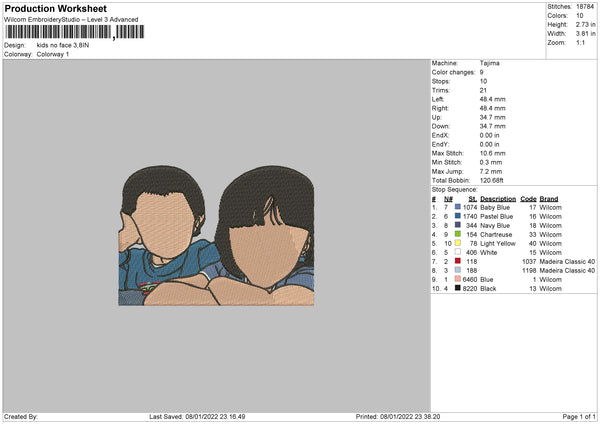Click the 'Madeira Classic 40' brand in row 7
This screenshot has height=424, width=600.
[x=567, y=261]
